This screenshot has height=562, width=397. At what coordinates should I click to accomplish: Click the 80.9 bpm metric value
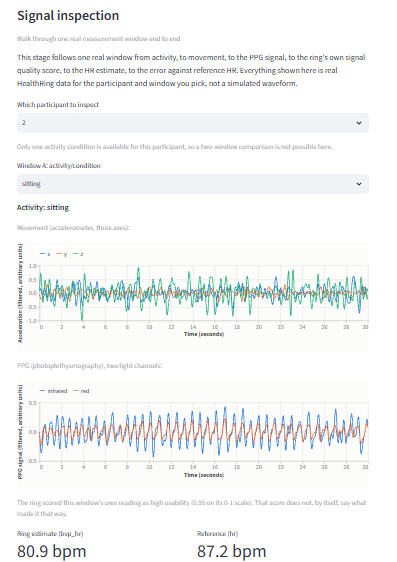(52, 551)
